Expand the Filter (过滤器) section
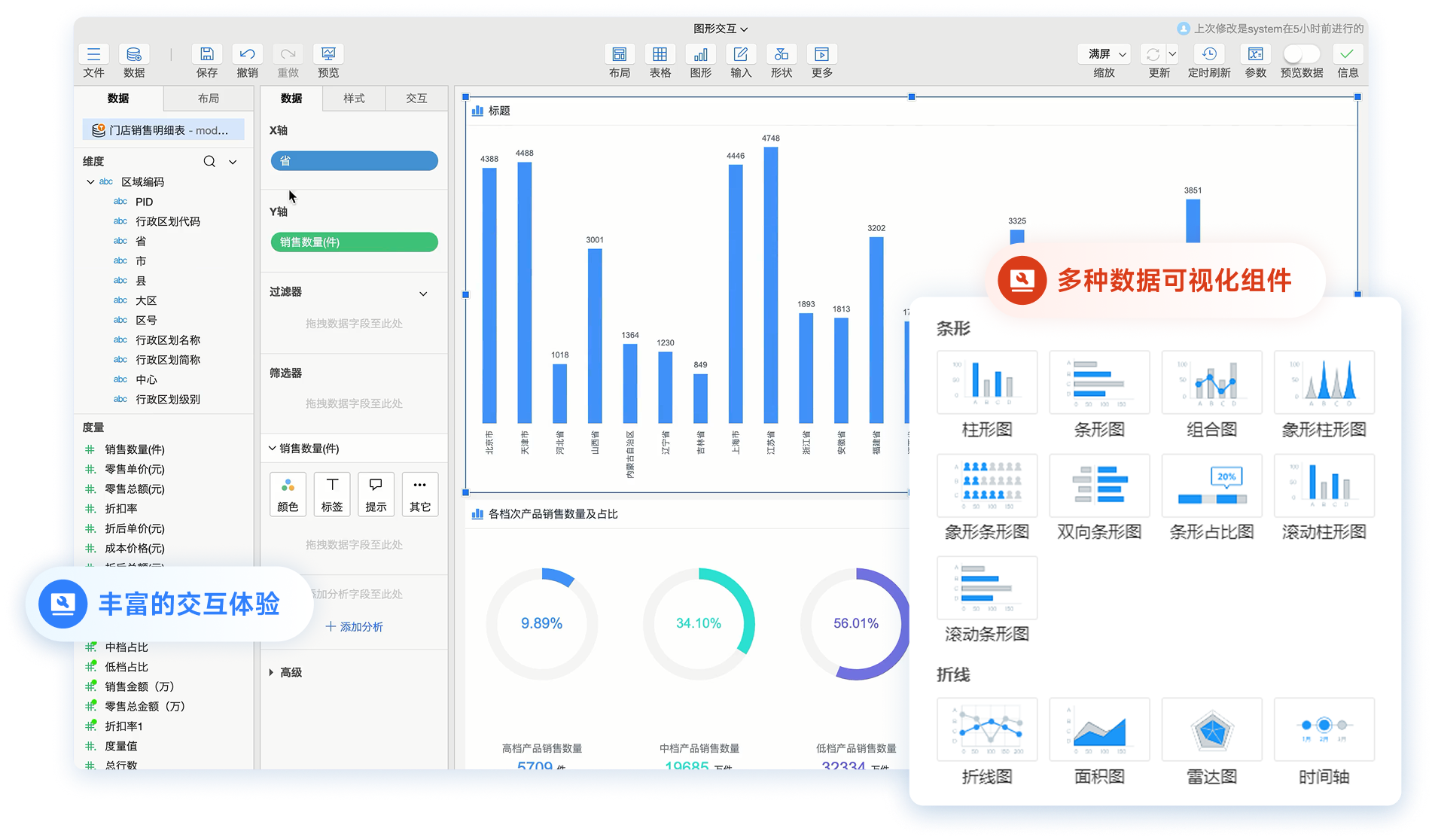 click(x=423, y=294)
